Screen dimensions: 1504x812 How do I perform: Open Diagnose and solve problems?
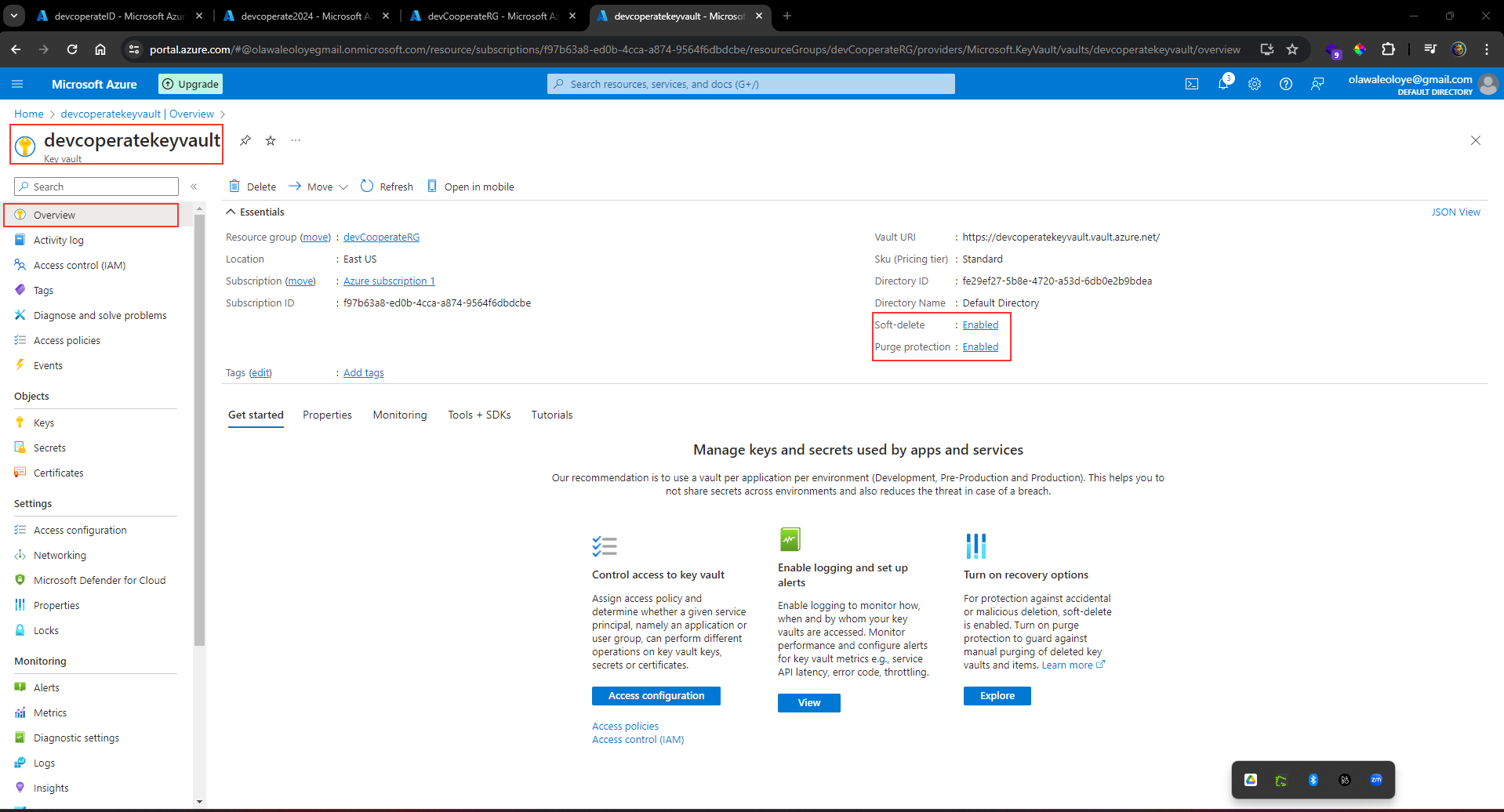coord(100,315)
